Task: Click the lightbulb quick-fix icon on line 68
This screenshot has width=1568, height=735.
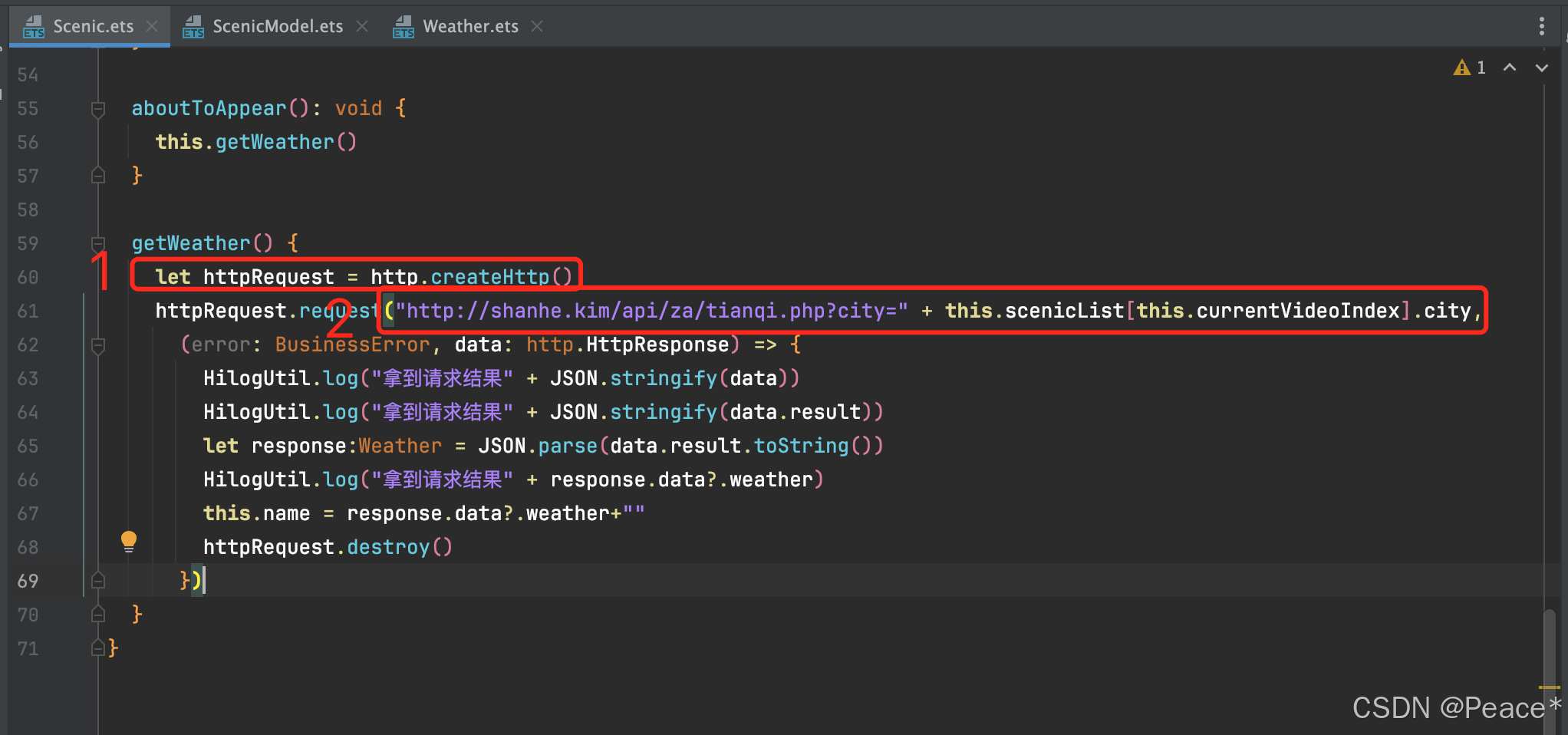Action: pyautogui.click(x=128, y=542)
